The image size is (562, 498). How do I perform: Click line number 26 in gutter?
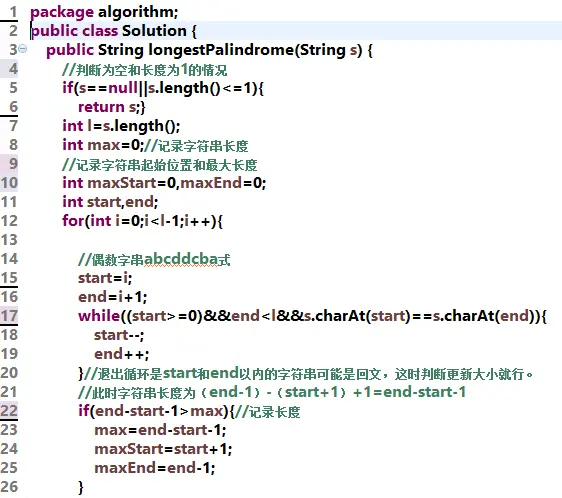[9, 487]
